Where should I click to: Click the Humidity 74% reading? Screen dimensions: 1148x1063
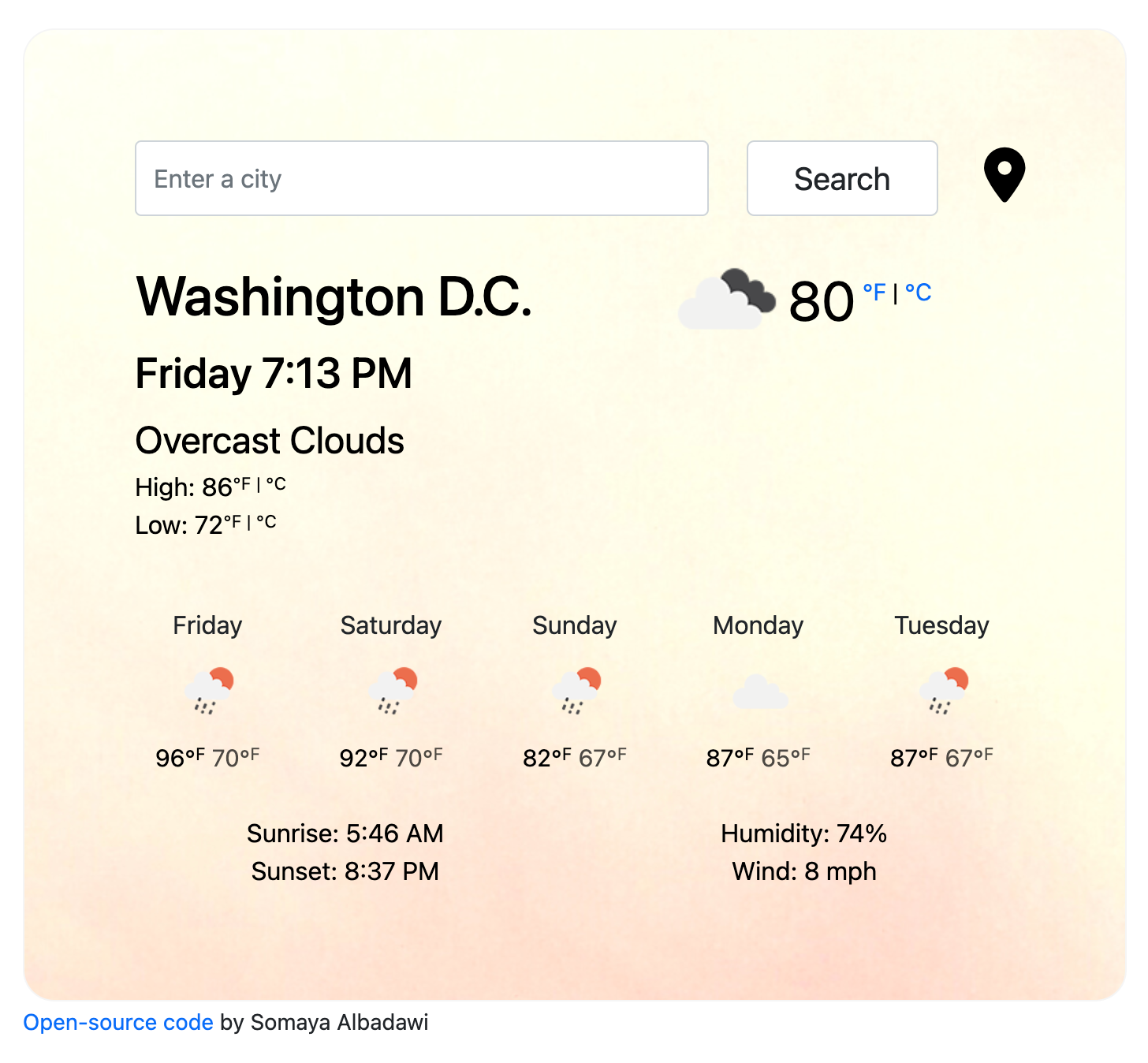(x=803, y=834)
